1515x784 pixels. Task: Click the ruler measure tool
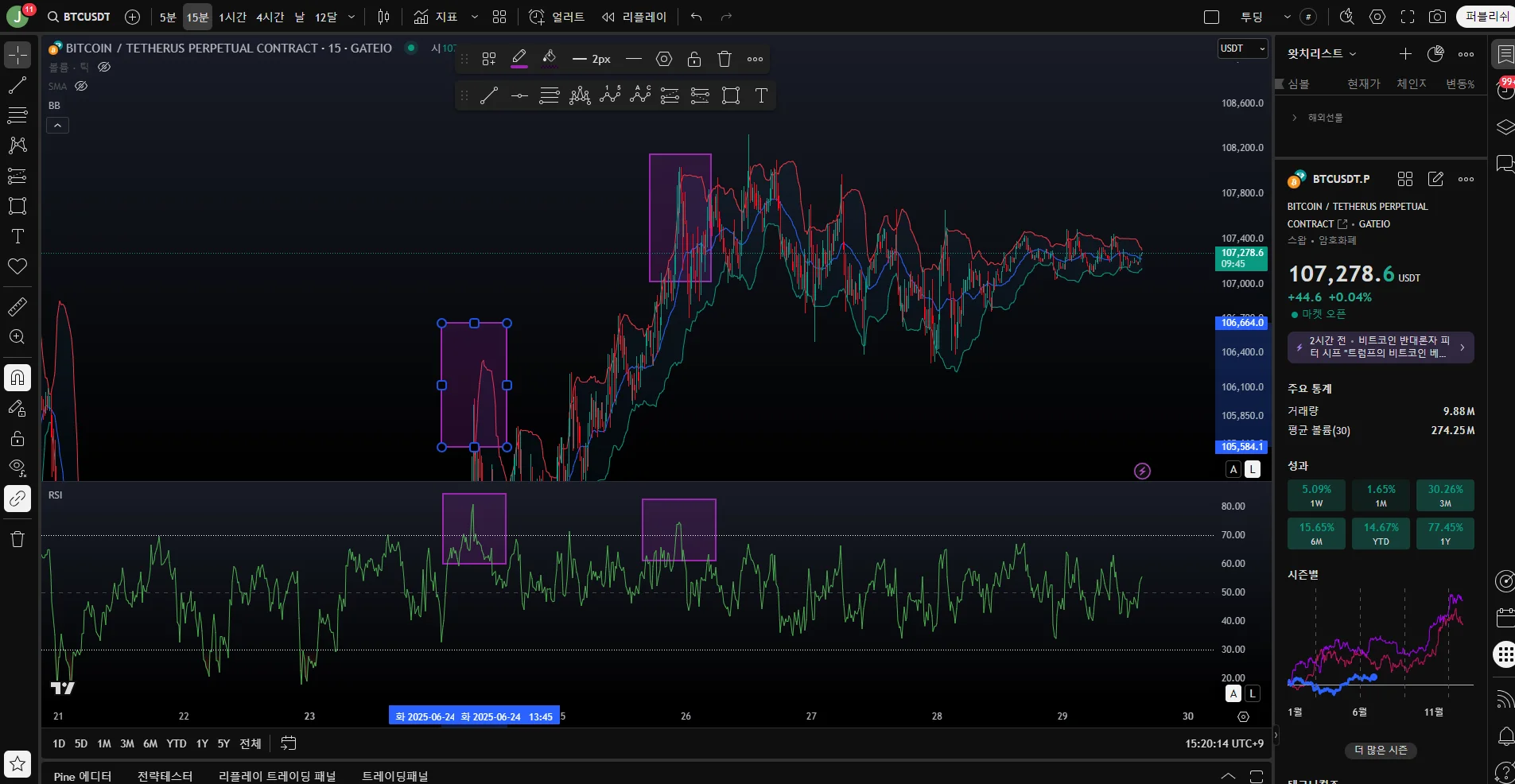(17, 306)
